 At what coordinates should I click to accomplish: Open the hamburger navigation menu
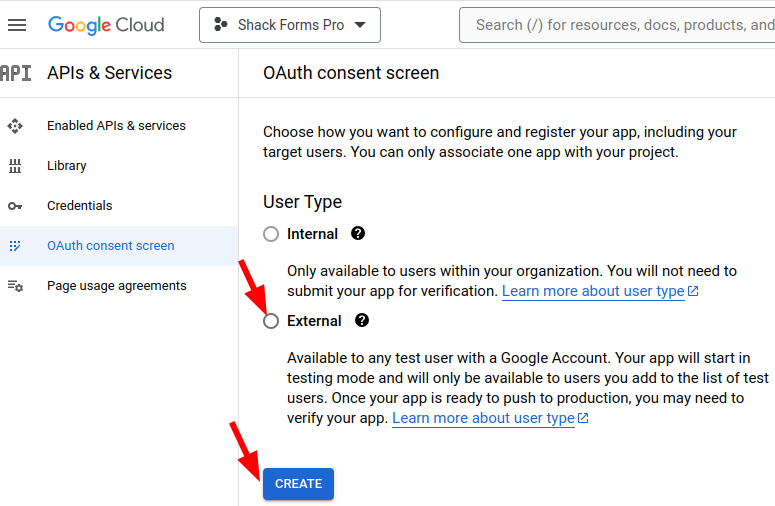(x=17, y=25)
